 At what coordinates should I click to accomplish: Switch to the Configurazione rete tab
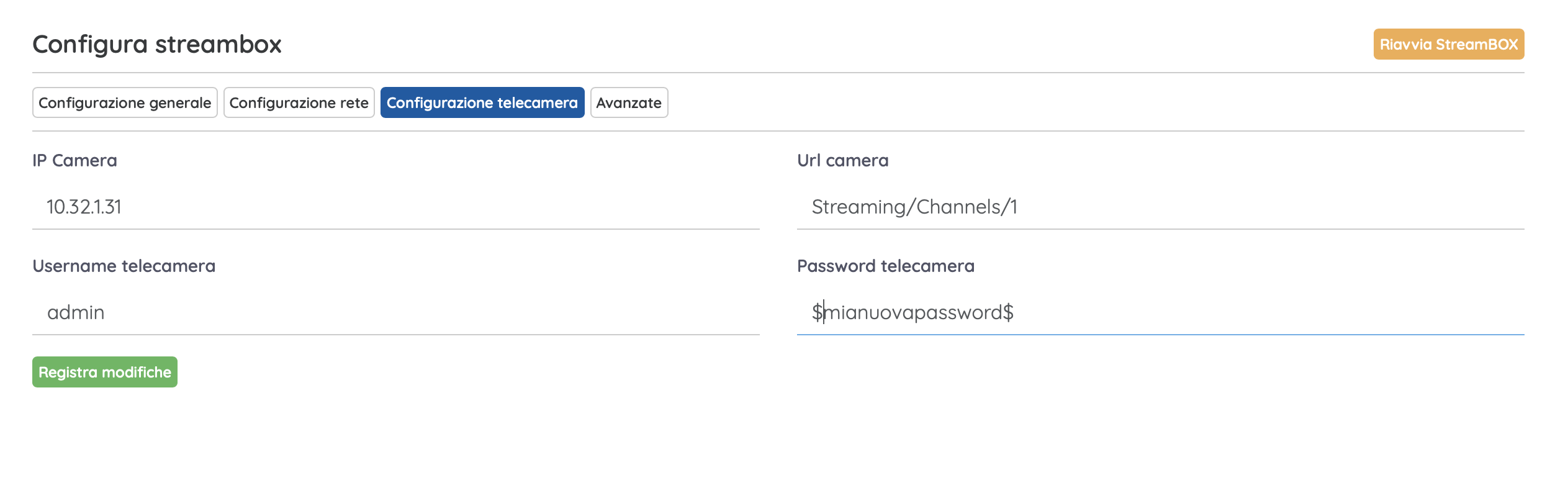coord(299,102)
